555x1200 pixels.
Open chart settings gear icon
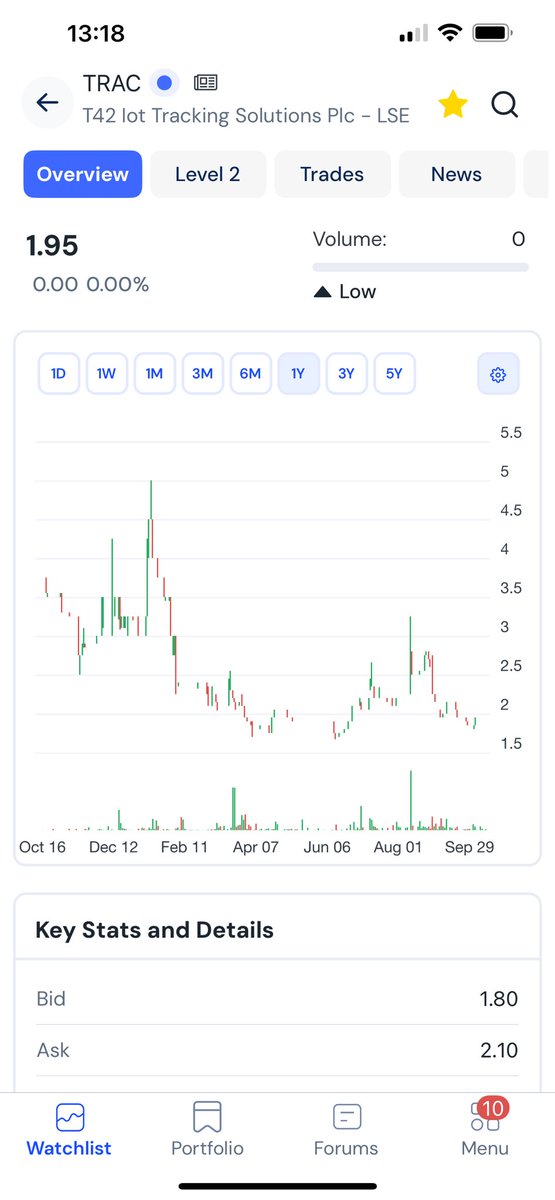point(498,375)
